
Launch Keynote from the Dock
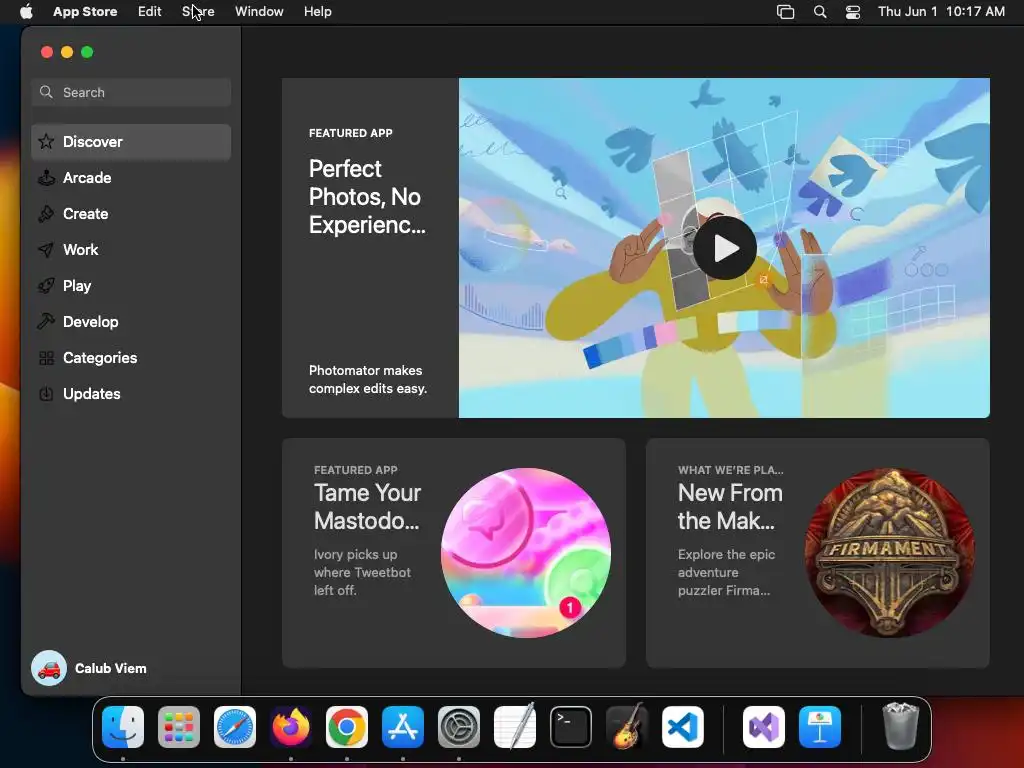tap(820, 727)
